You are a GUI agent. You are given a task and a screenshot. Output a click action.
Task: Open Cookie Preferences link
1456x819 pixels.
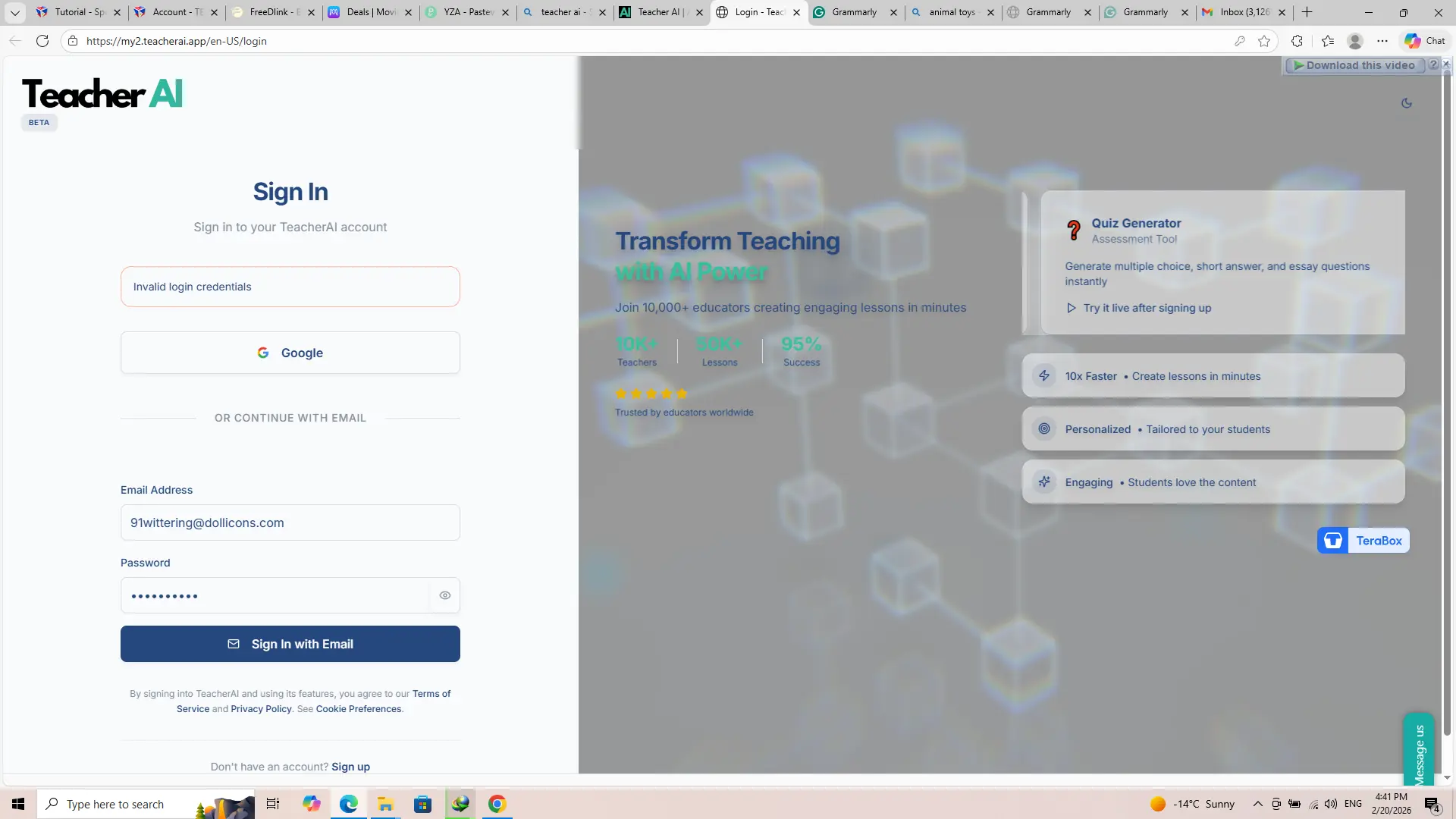point(359,709)
